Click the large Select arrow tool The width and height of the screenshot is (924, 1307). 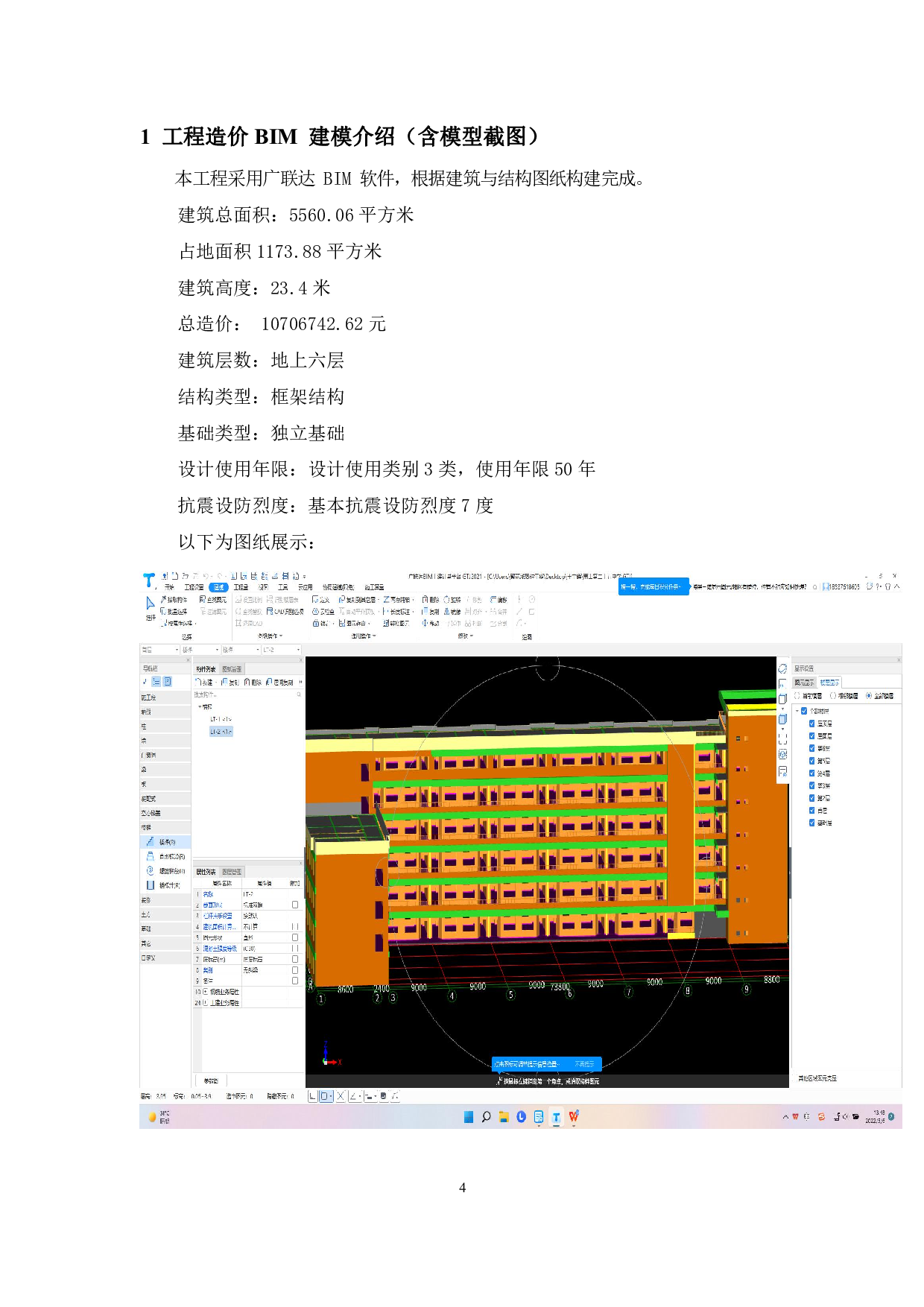[x=151, y=604]
